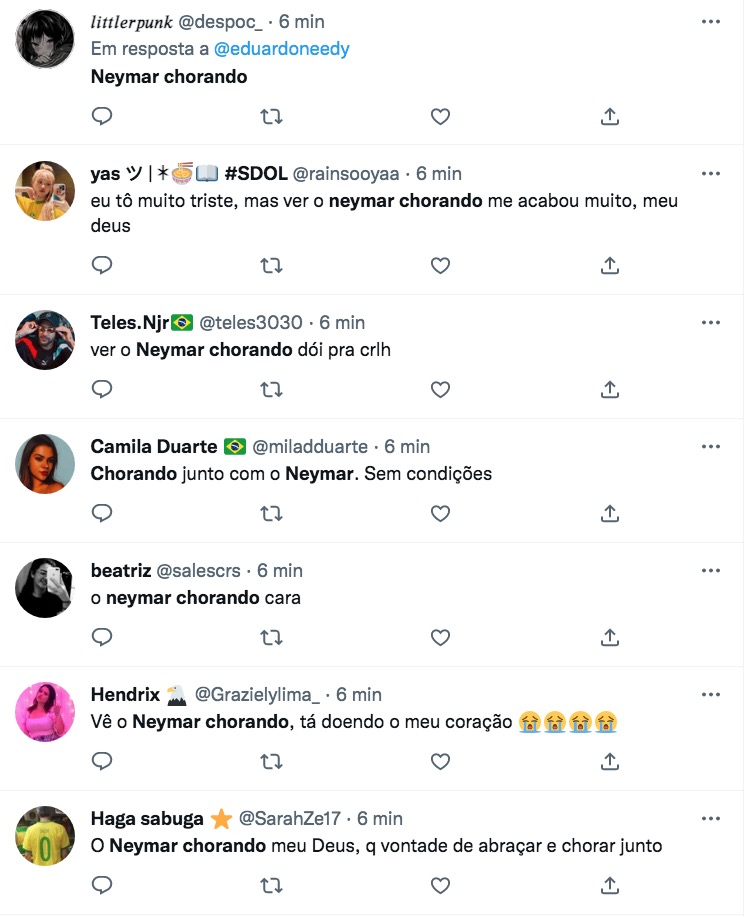Reply to the littlerpunk tweet
Viewport: 755px width, 917px height.
102,117
